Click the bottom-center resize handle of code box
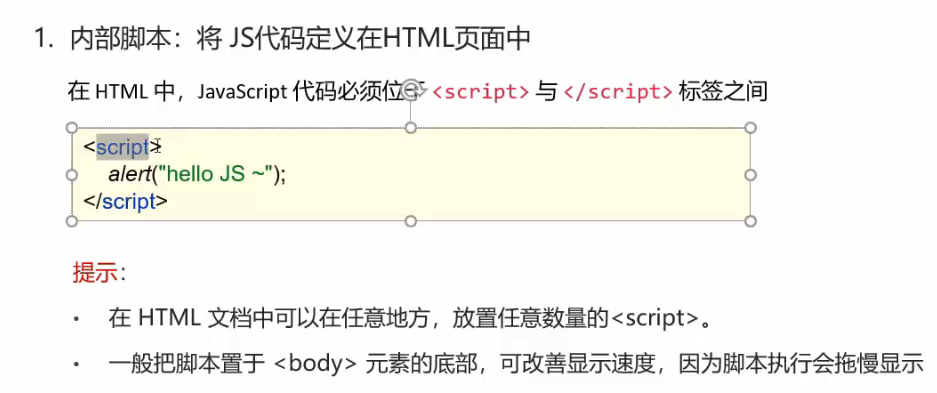The width and height of the screenshot is (937, 393). tap(411, 222)
